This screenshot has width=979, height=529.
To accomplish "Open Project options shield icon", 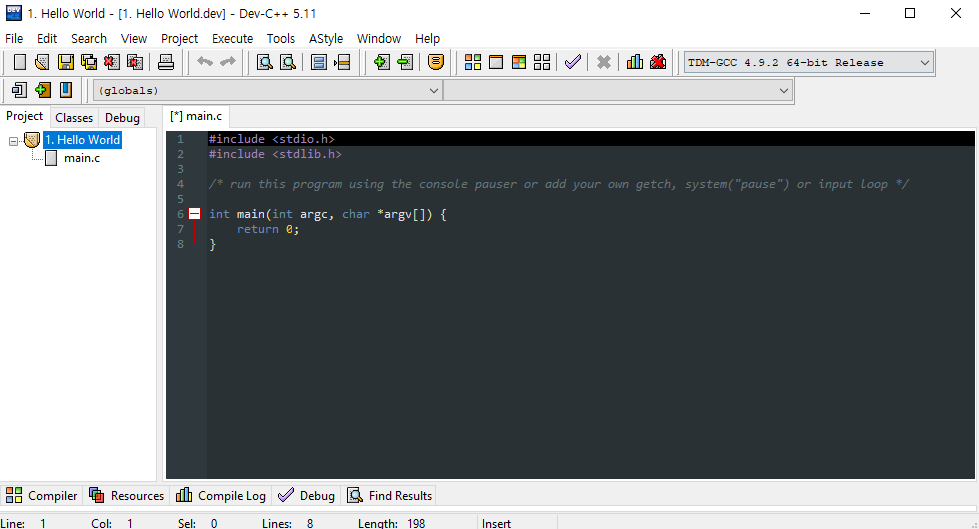I will click(x=436, y=62).
